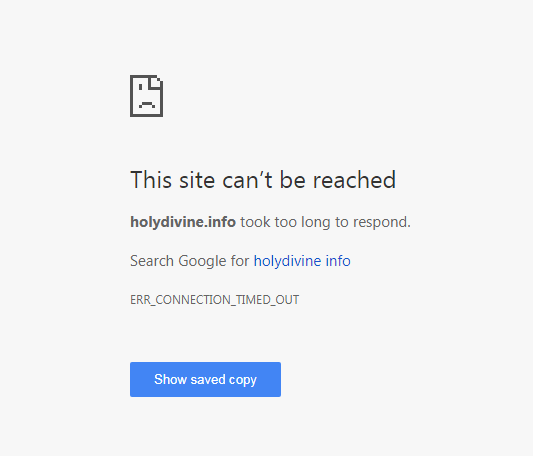This screenshot has height=456, width=533.
Task: Click the word "respond." in the message
Action: click(x=382, y=222)
